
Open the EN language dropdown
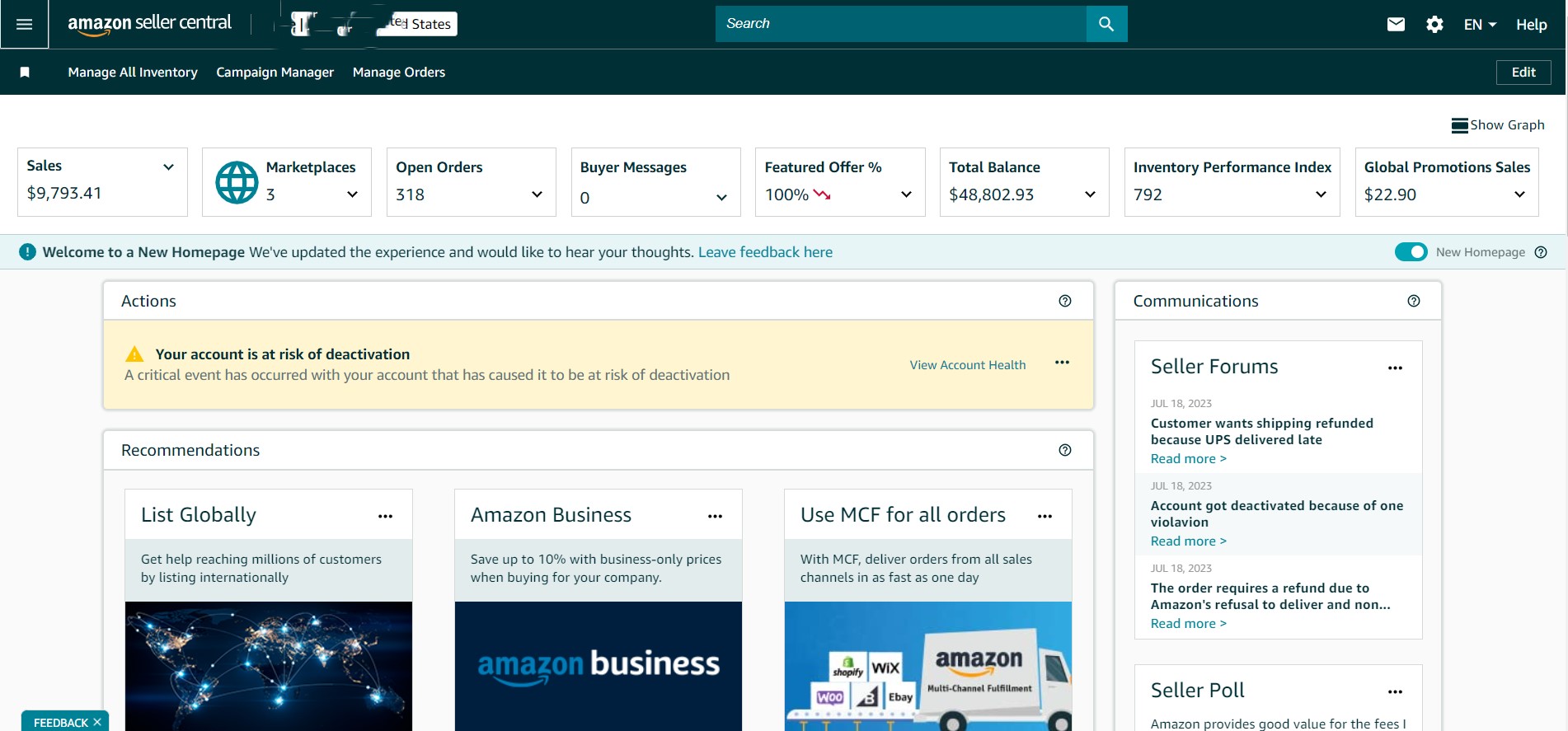1480,25
